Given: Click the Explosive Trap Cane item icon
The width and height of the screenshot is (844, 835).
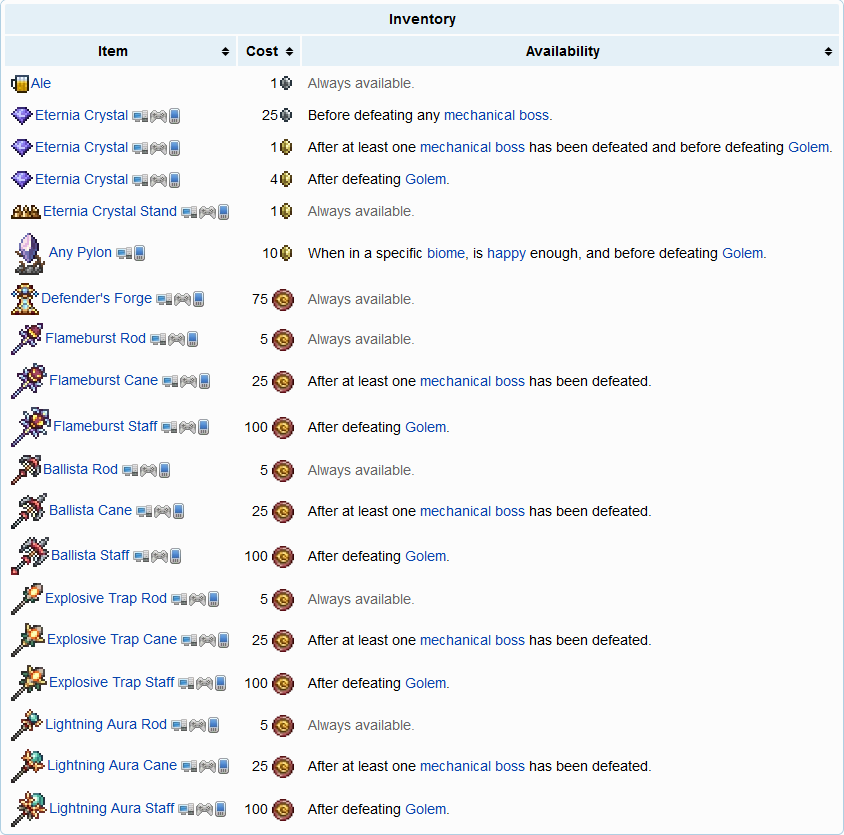Looking at the screenshot, I should (x=28, y=640).
